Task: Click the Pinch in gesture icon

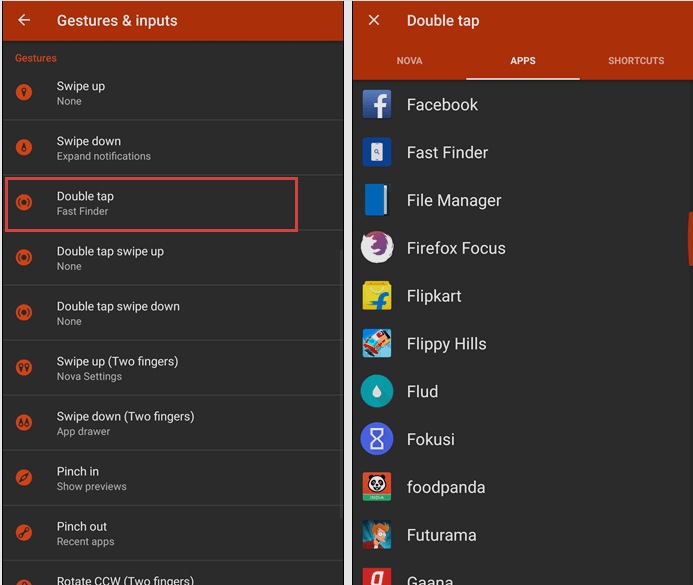Action: tap(24, 478)
